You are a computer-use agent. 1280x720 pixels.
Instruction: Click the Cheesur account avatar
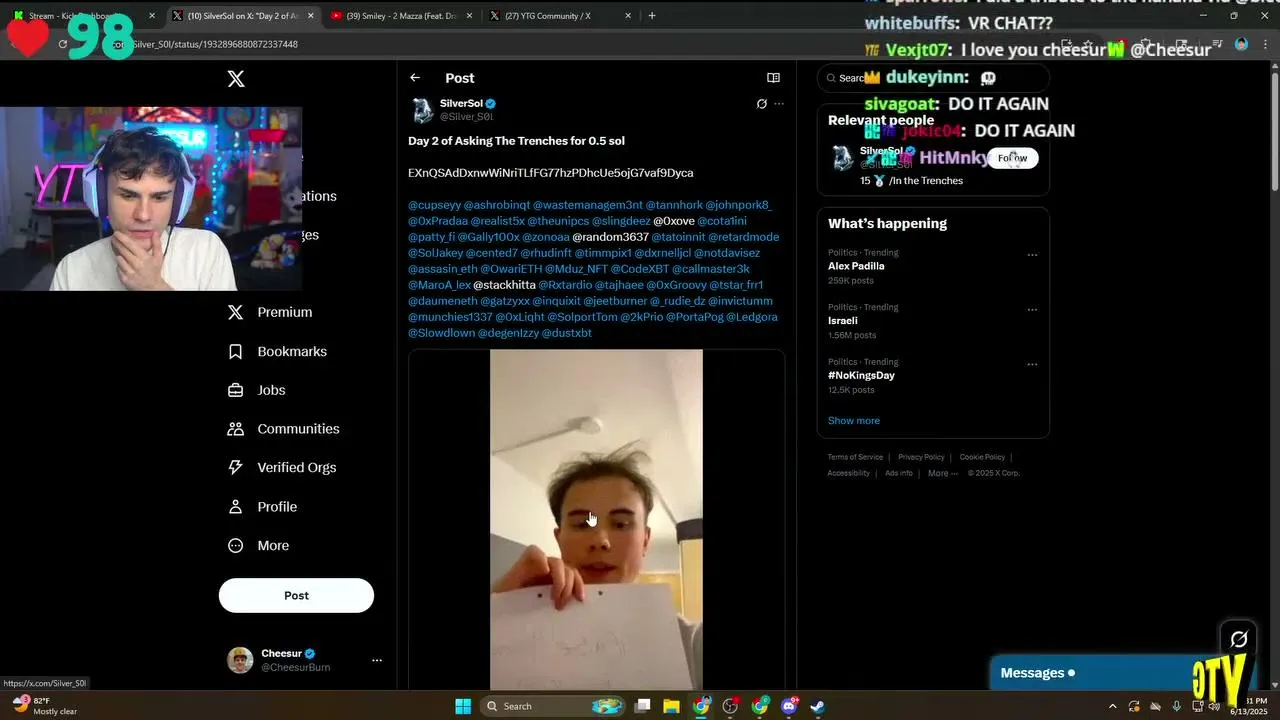(240, 660)
